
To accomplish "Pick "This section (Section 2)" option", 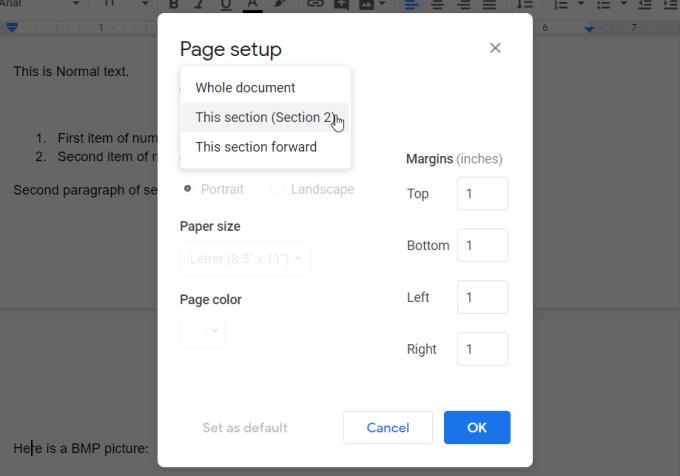I will pos(265,118).
